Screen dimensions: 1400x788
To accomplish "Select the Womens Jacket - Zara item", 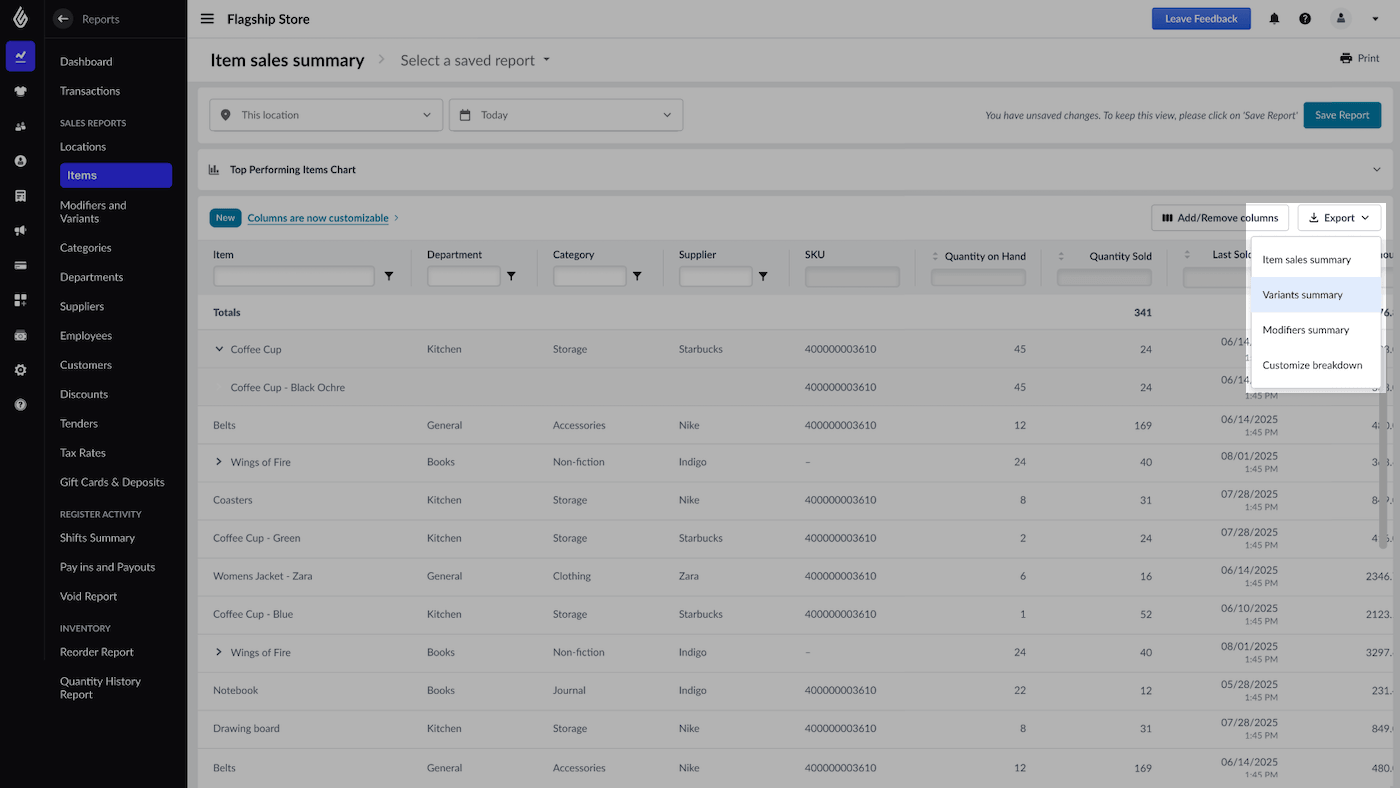I will (x=263, y=576).
